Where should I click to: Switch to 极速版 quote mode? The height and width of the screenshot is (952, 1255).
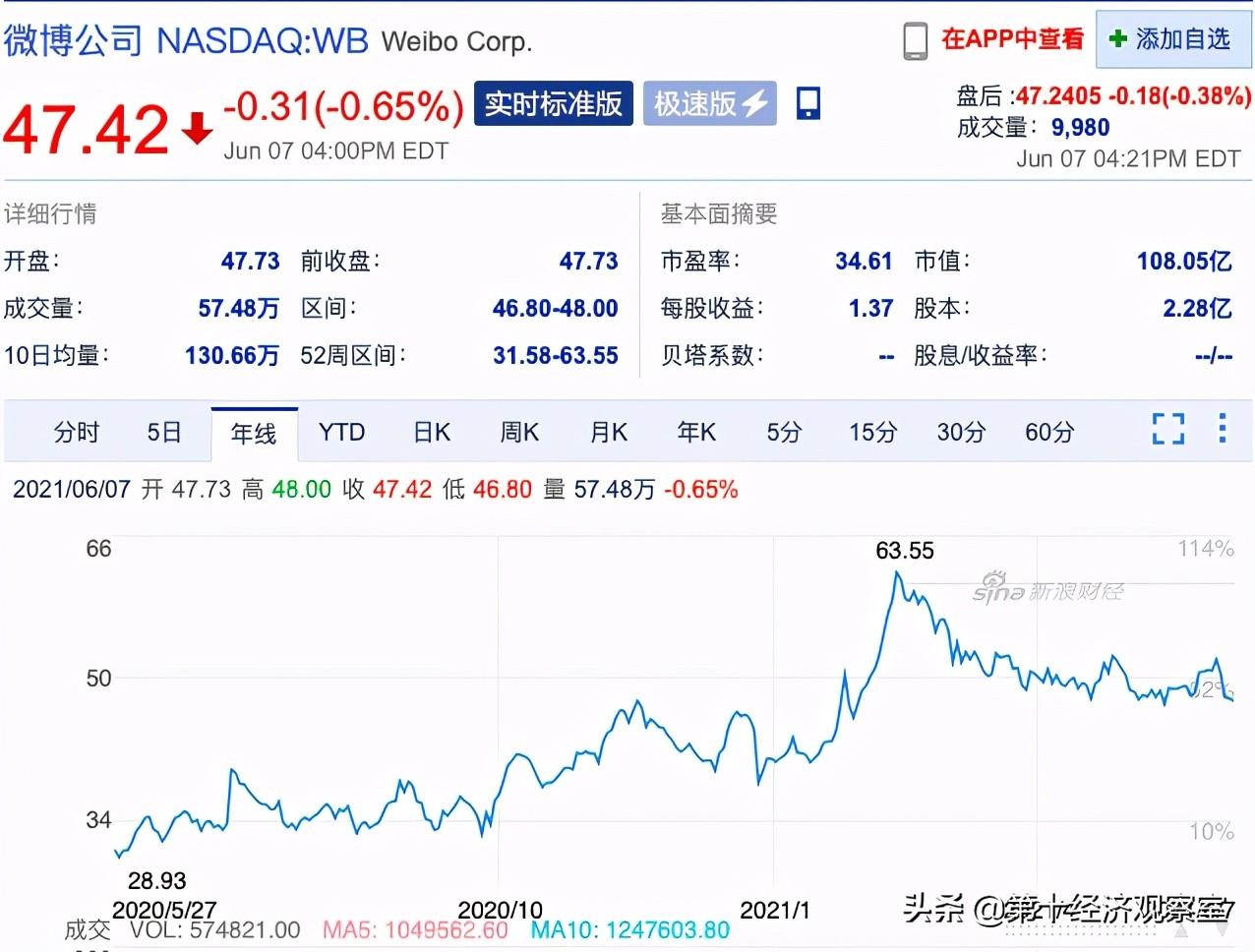click(710, 103)
